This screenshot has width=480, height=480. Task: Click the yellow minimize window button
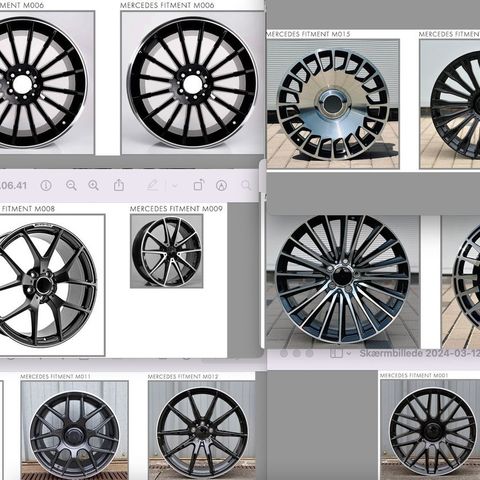point(297,353)
